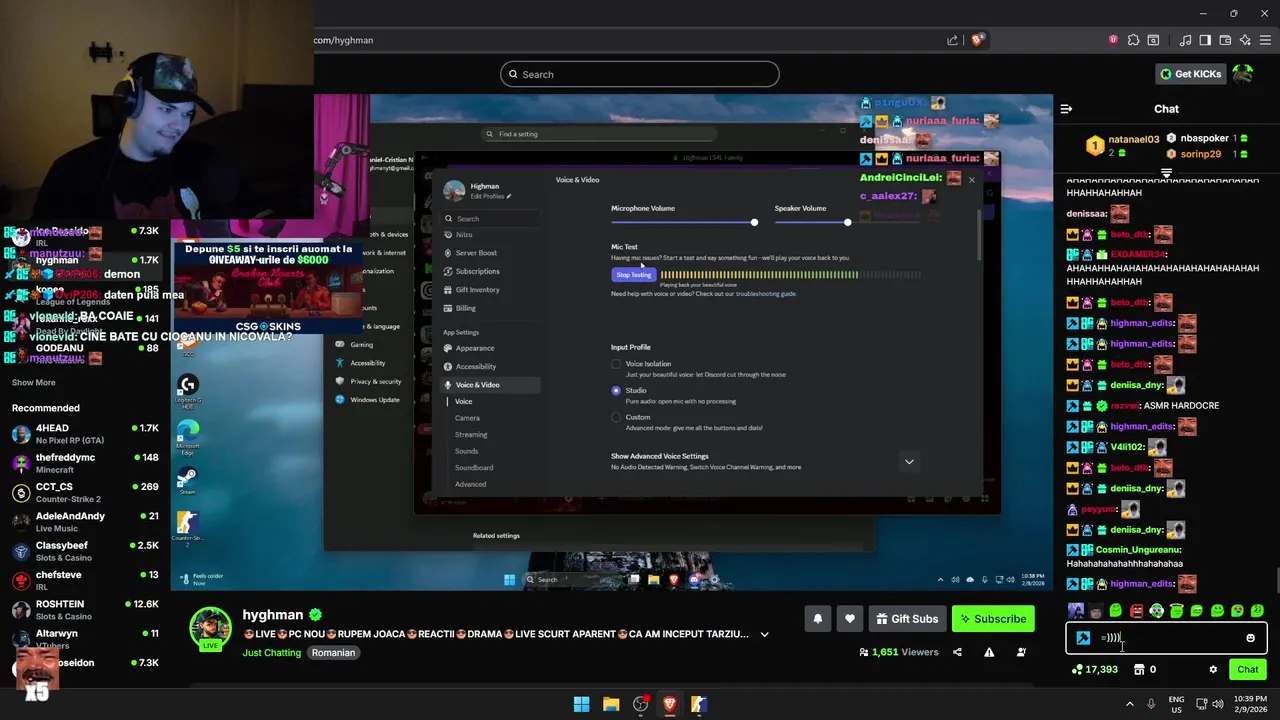Click the moderator hammer badge in chat input
This screenshot has width=1280, height=720.
click(1083, 638)
